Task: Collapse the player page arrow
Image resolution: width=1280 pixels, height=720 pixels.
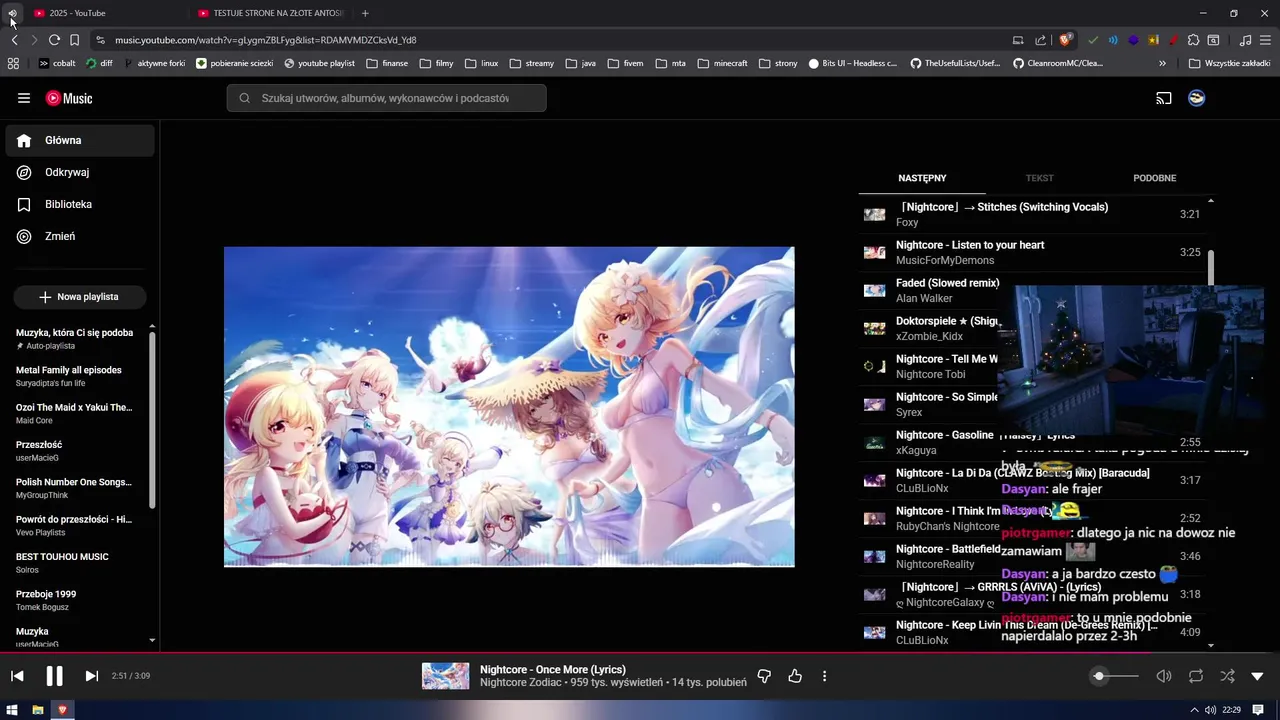Action: (1258, 676)
